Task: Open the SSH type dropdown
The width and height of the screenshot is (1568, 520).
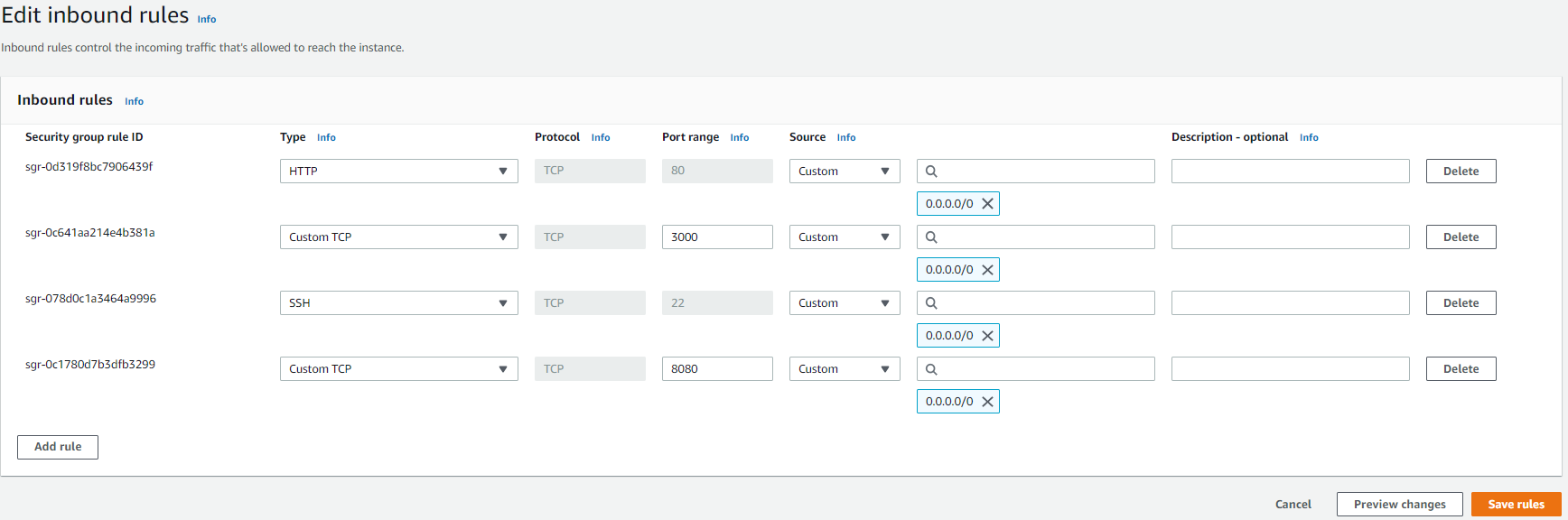Action: tap(399, 302)
